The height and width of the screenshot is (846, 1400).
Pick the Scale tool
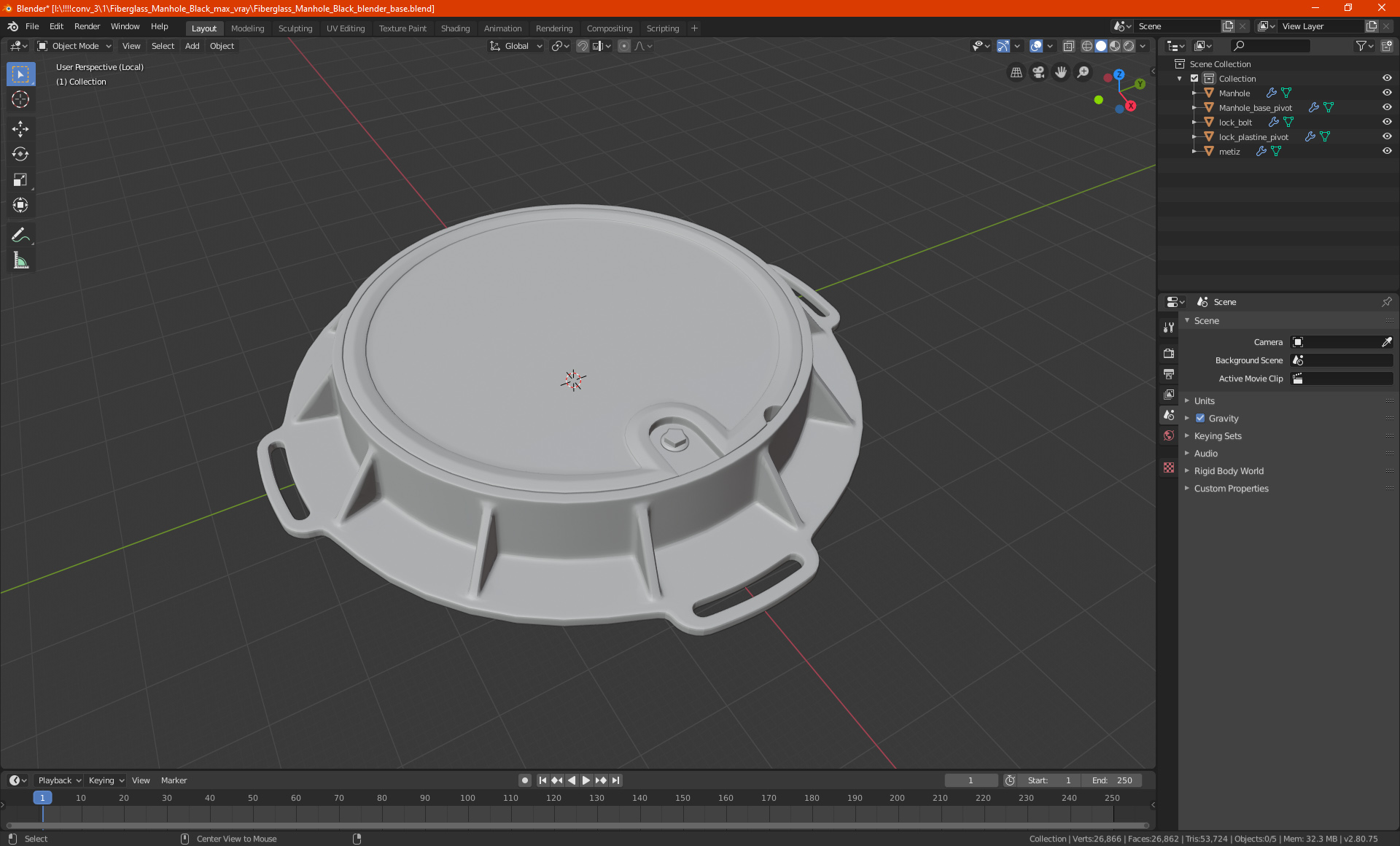point(20,180)
